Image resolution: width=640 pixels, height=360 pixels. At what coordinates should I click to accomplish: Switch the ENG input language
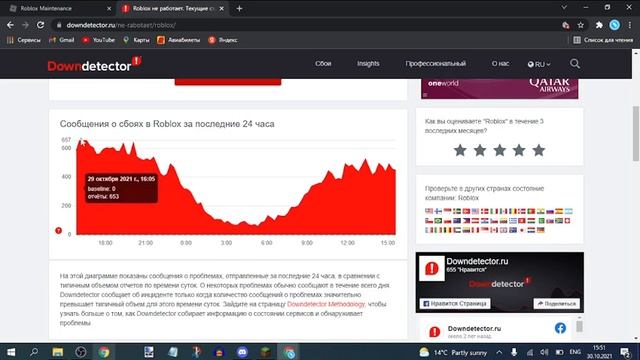click(575, 352)
